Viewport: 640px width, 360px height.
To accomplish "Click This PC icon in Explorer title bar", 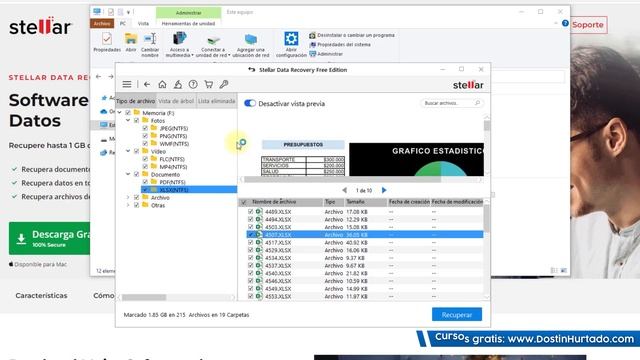I will [97, 12].
